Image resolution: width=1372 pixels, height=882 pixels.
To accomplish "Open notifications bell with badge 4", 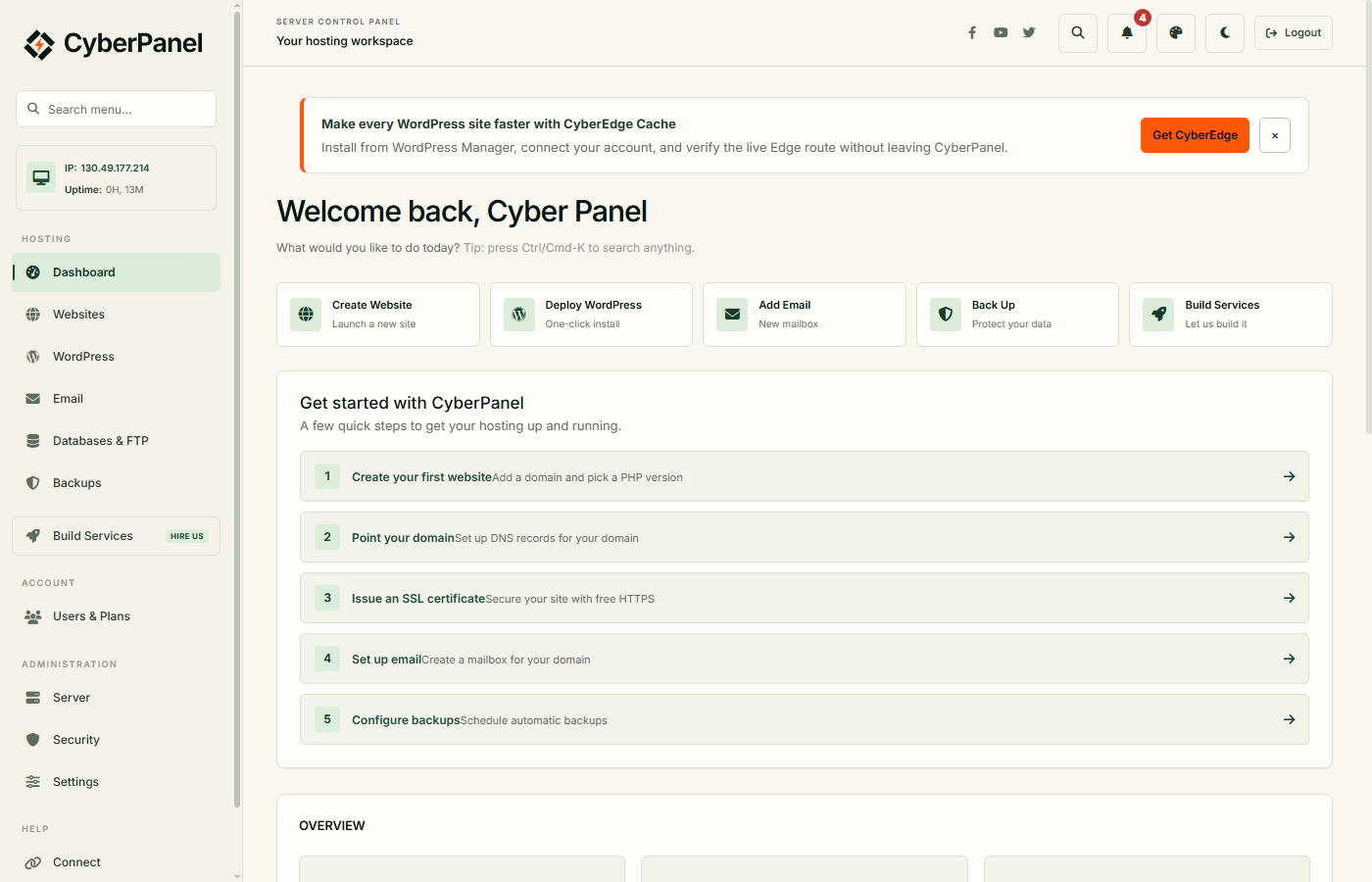I will click(1127, 33).
